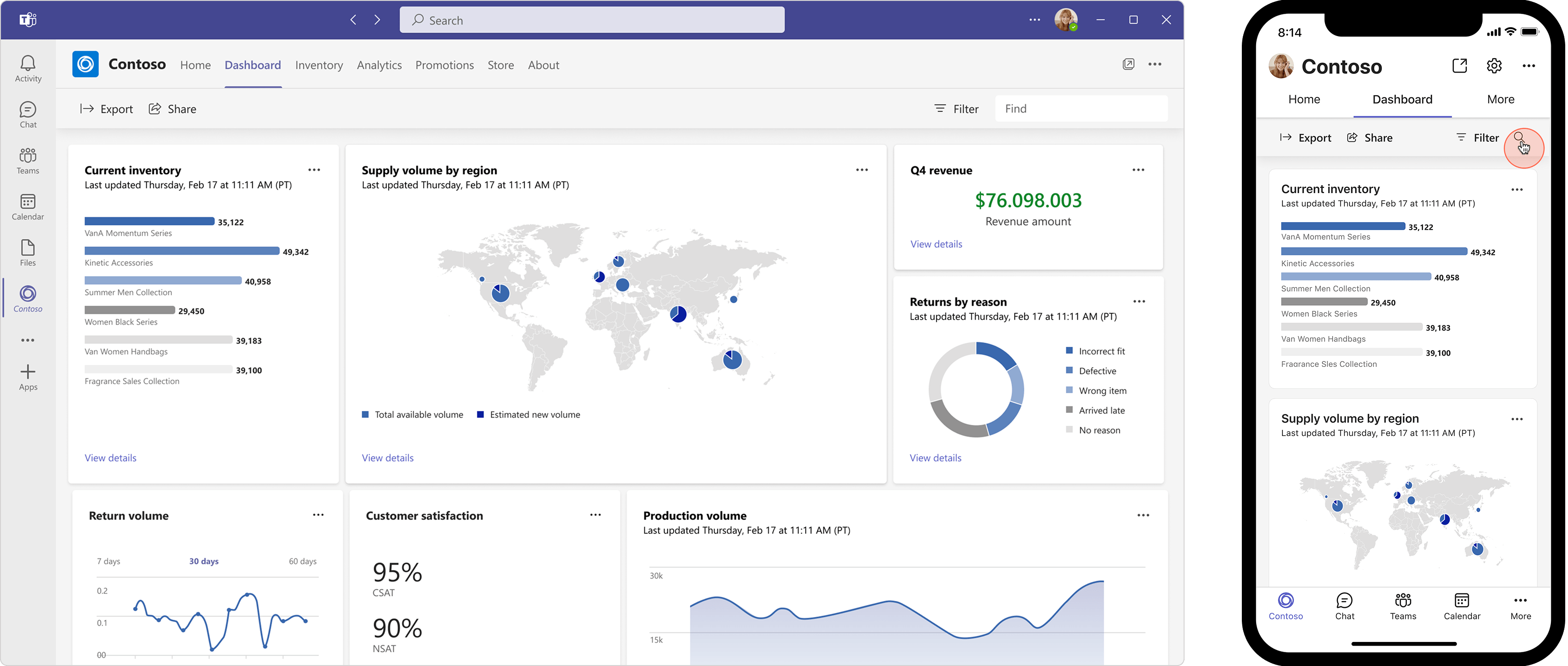The image size is (1568, 666).
Task: Open the Promotions tab
Action: coord(444,65)
